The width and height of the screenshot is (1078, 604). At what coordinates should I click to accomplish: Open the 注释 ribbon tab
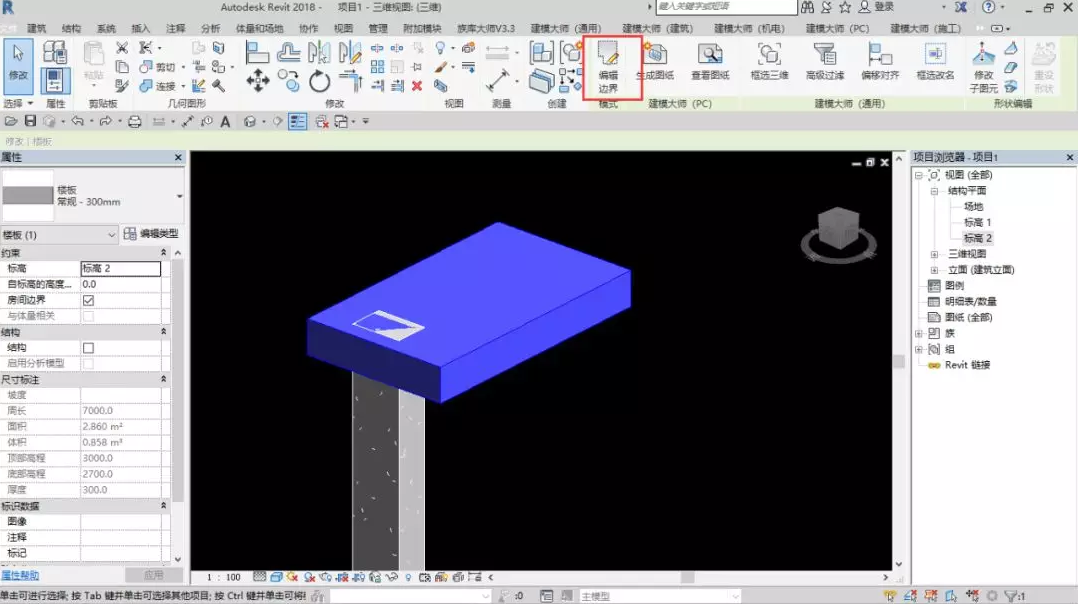click(175, 28)
